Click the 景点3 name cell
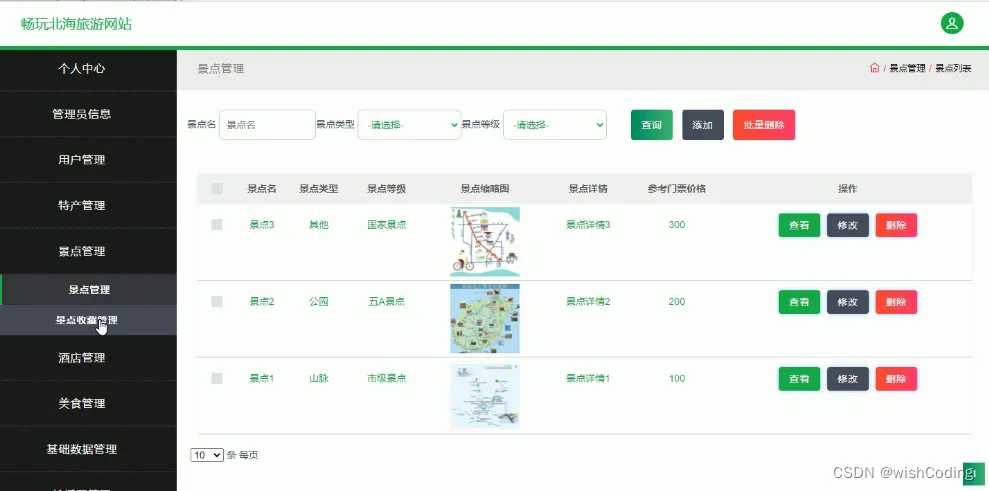 click(262, 225)
